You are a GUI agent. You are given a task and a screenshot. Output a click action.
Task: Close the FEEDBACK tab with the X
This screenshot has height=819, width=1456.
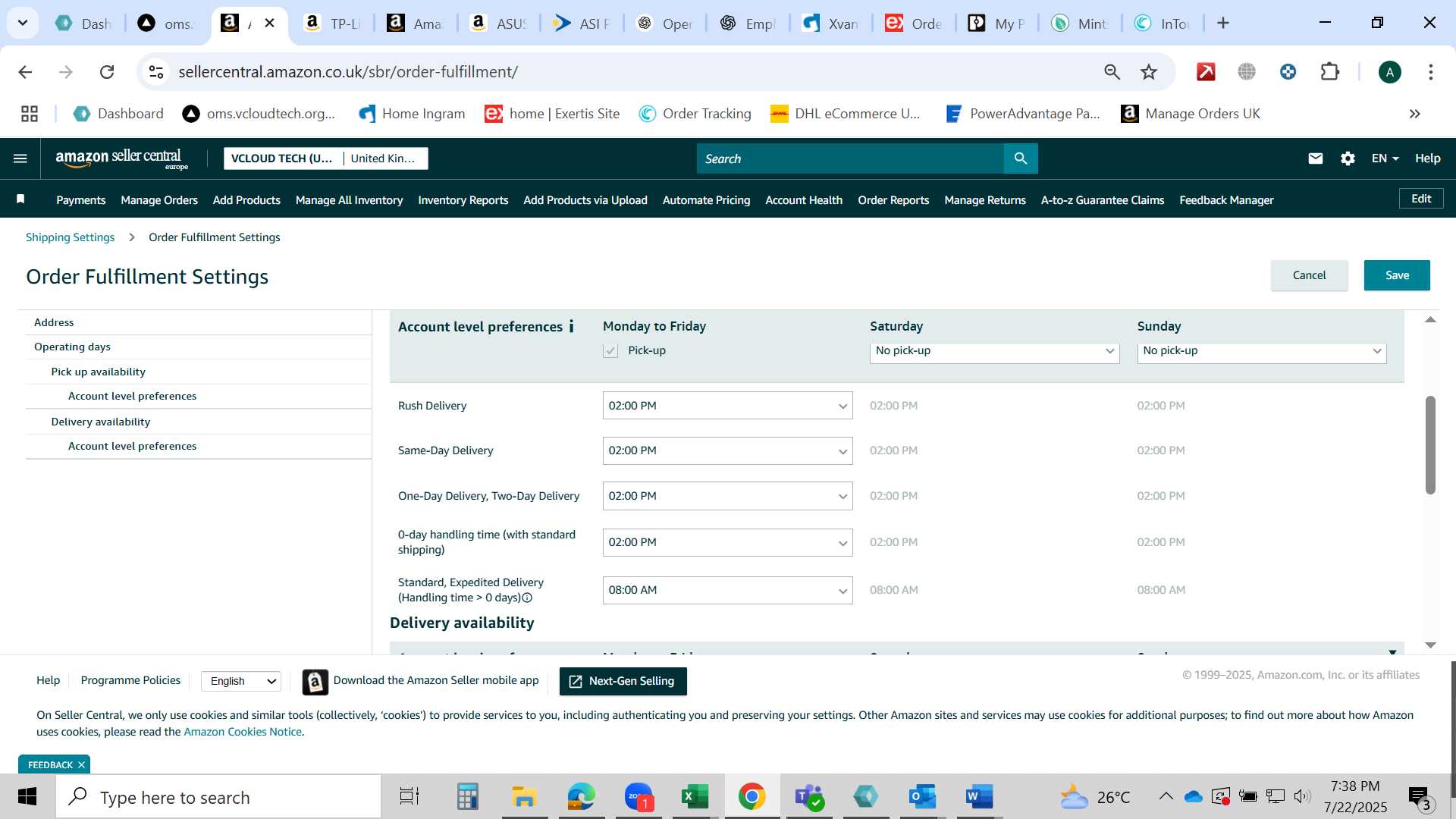(81, 764)
